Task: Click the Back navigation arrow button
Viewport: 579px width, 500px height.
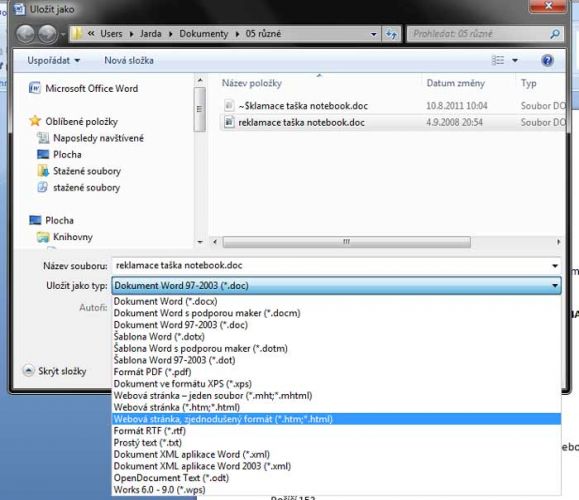Action: [25, 34]
